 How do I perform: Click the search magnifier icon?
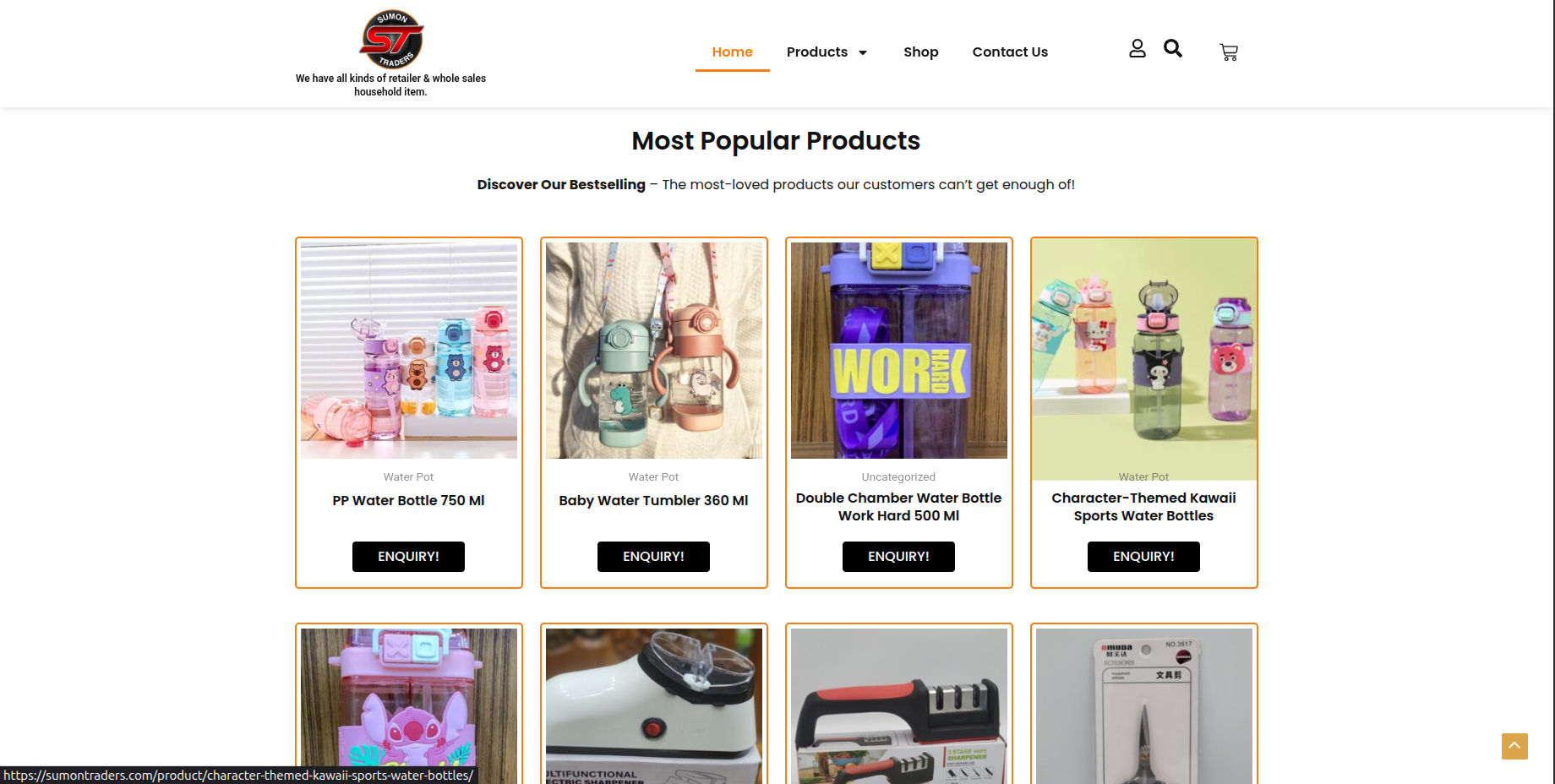(x=1173, y=48)
